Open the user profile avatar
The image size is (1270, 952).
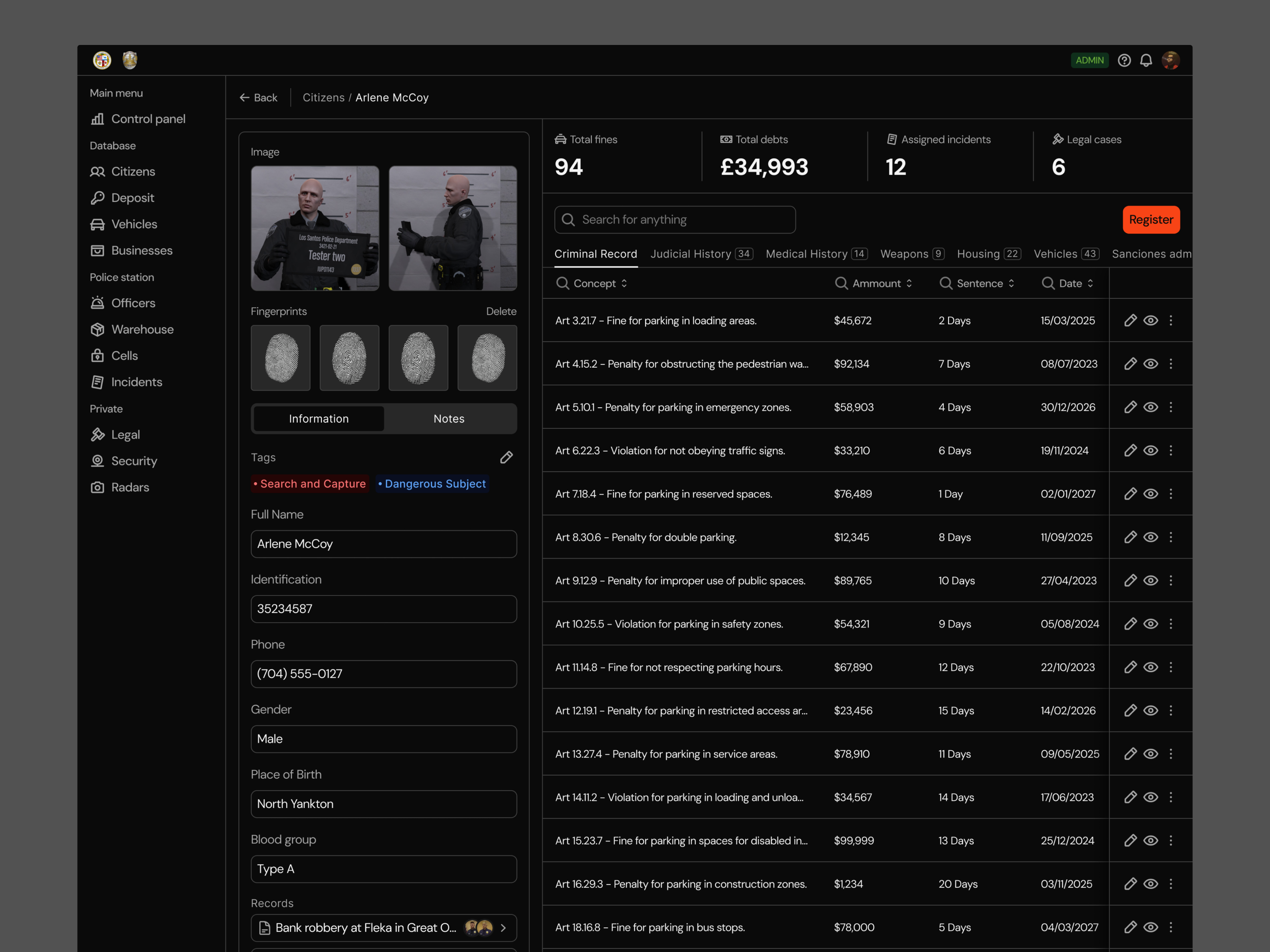[x=1170, y=60]
